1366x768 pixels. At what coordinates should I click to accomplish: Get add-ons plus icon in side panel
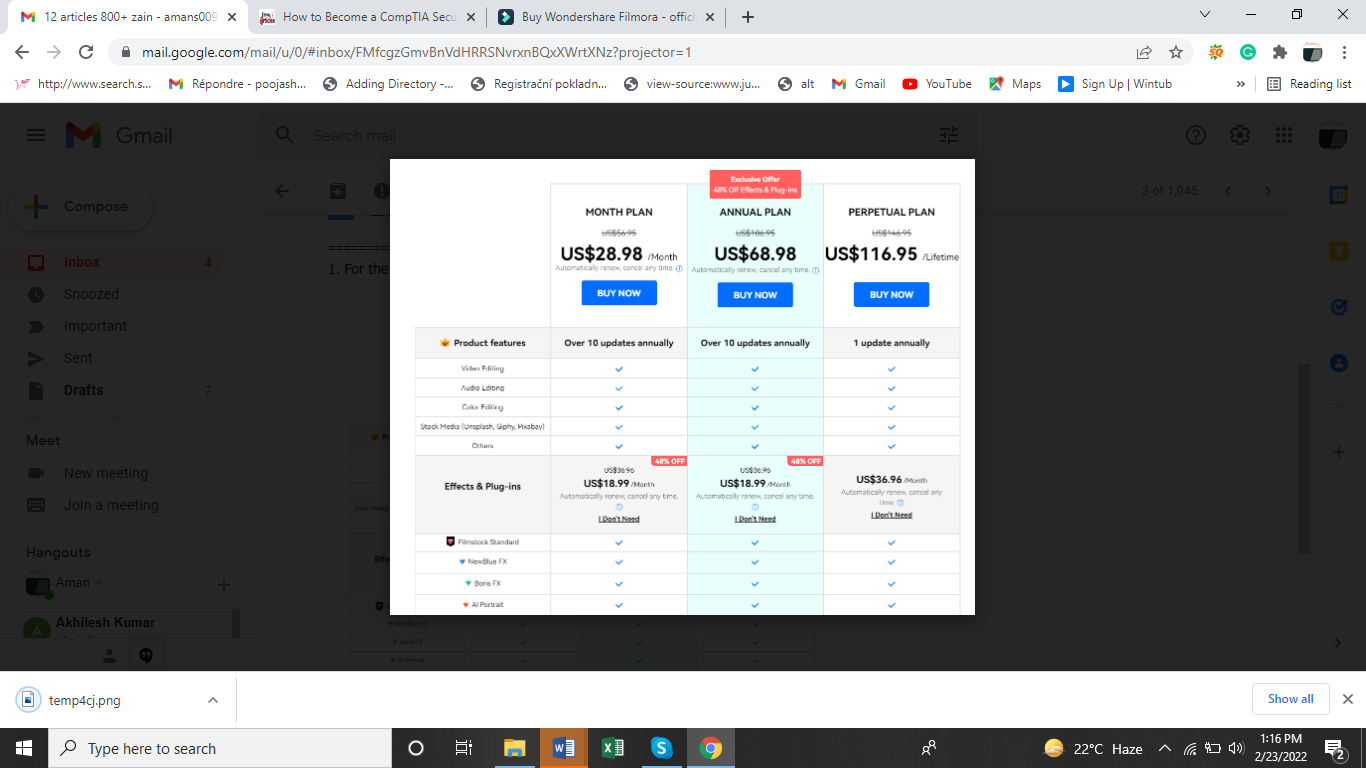[x=1339, y=452]
